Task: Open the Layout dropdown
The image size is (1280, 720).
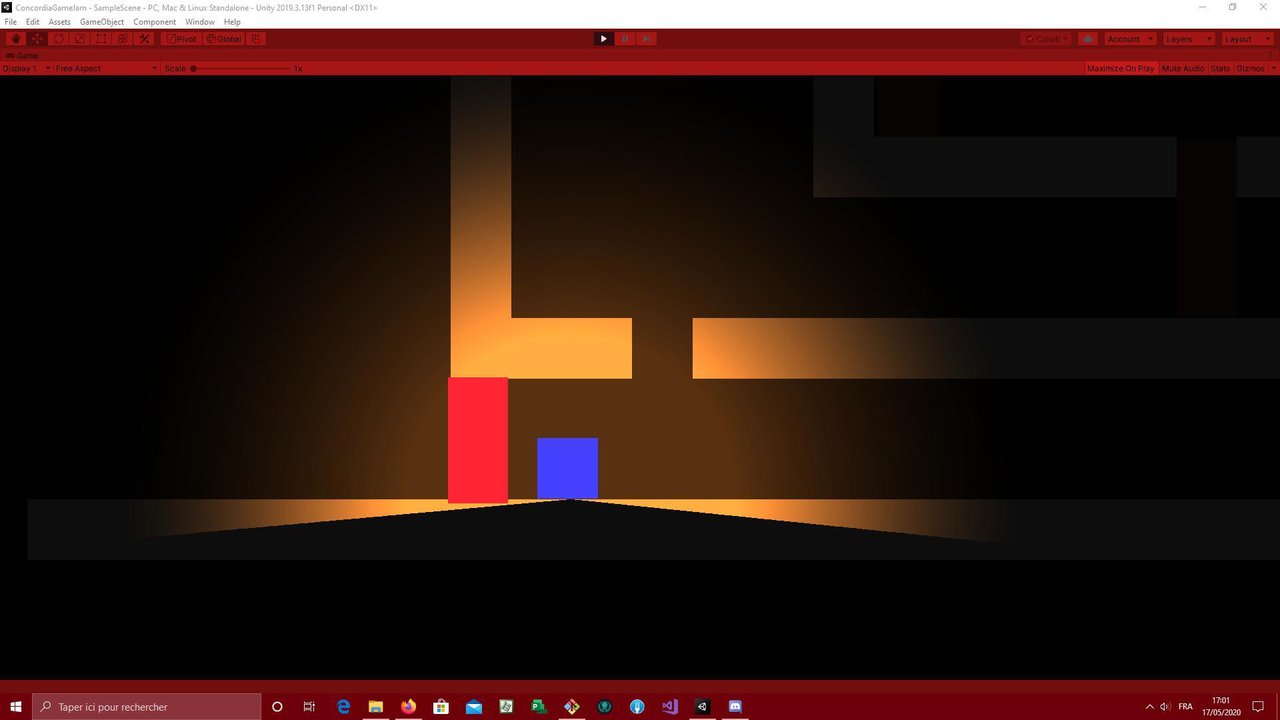Action: pyautogui.click(x=1247, y=39)
